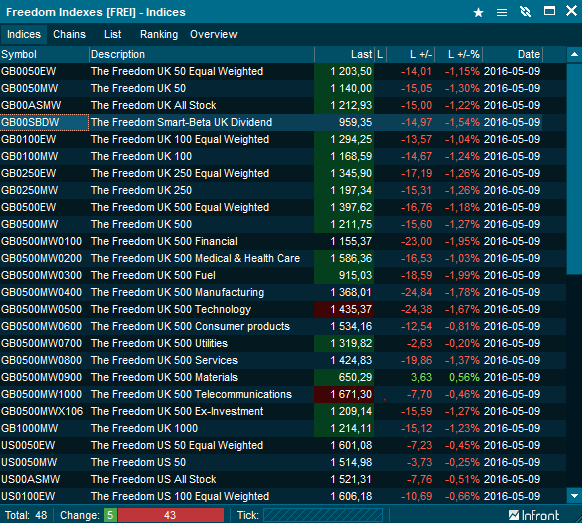Click the unlink window icon

coord(526,12)
